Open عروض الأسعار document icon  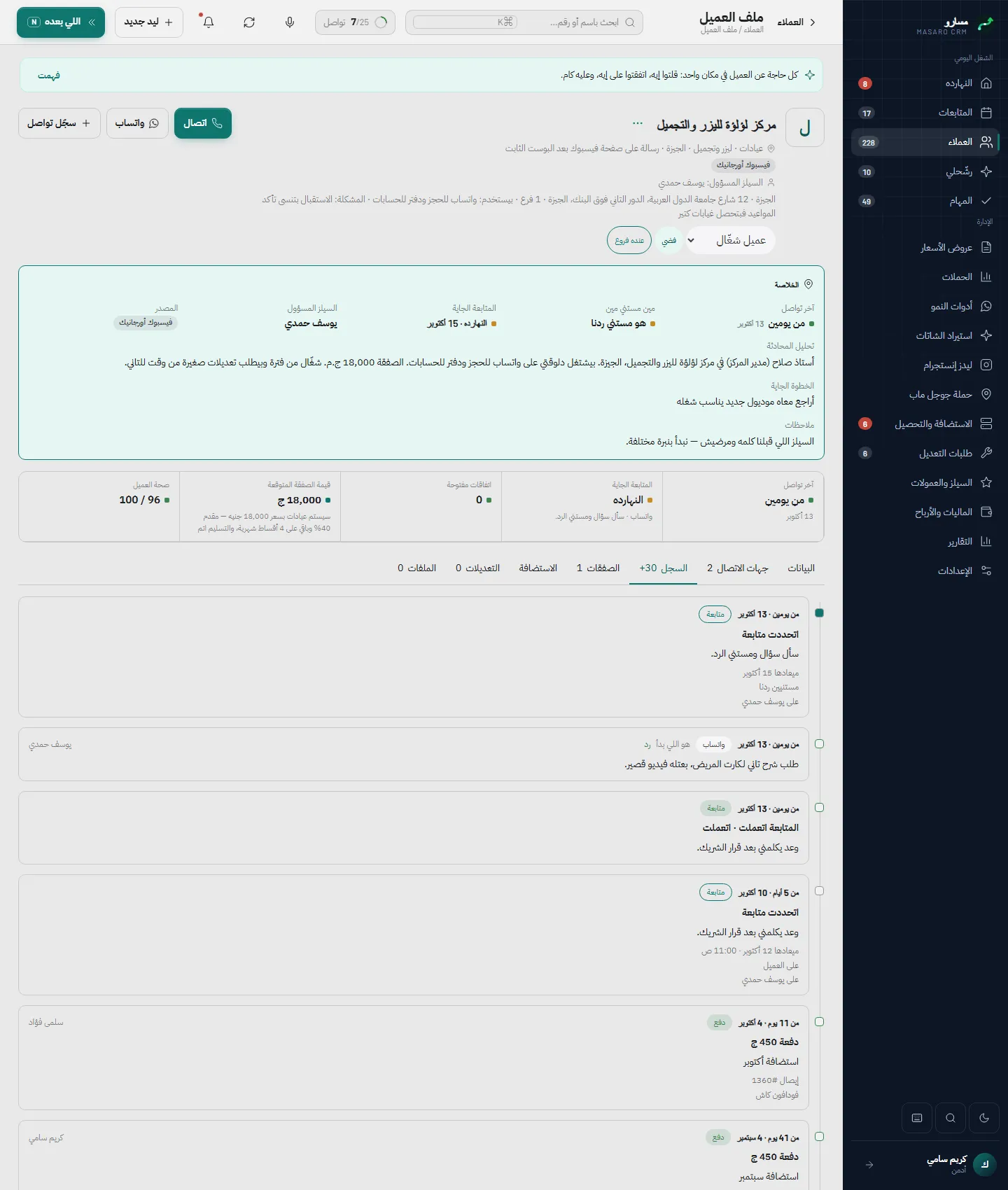[986, 247]
